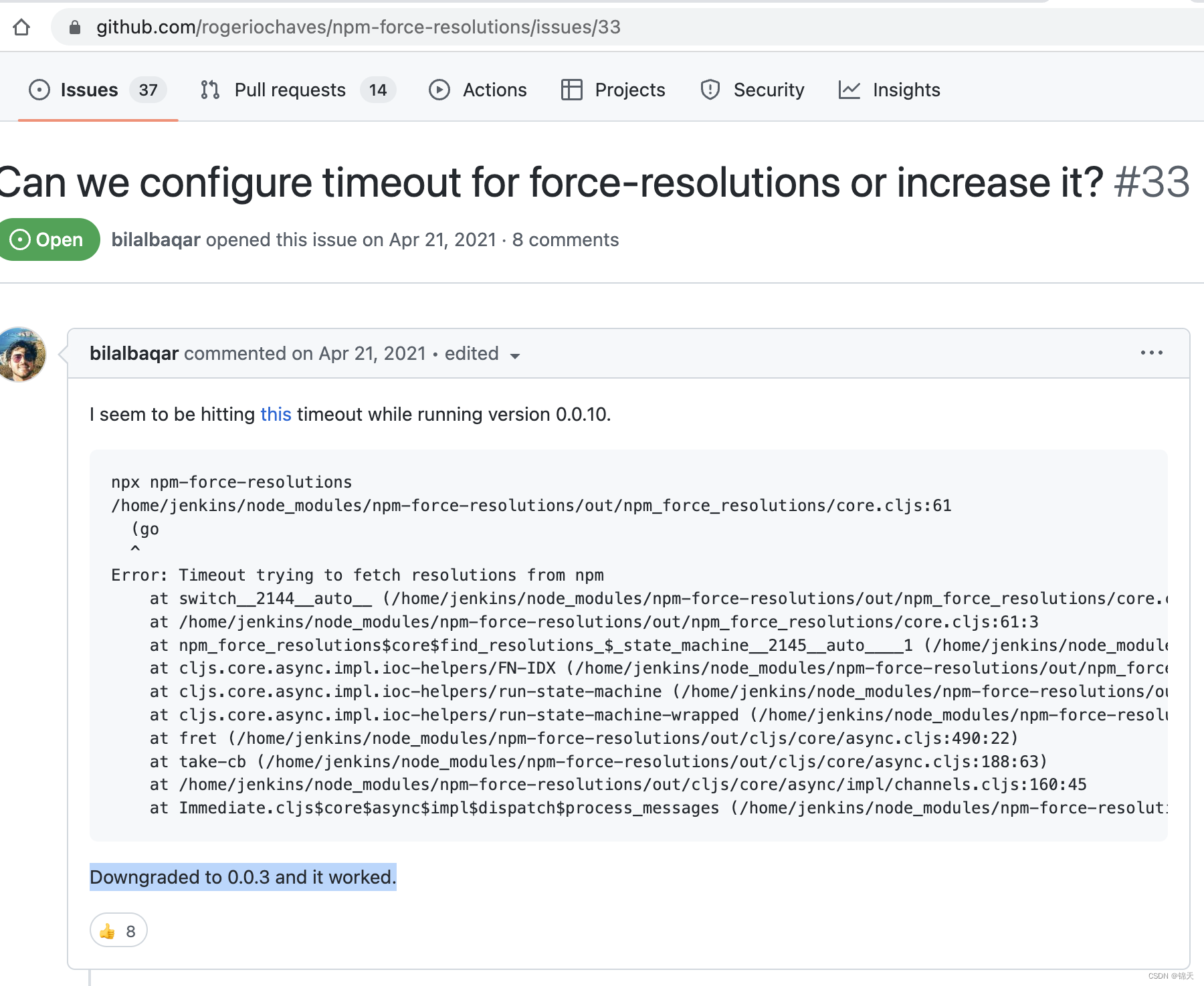The image size is (1204, 986).
Task: Open the Issues tab
Action: point(98,90)
